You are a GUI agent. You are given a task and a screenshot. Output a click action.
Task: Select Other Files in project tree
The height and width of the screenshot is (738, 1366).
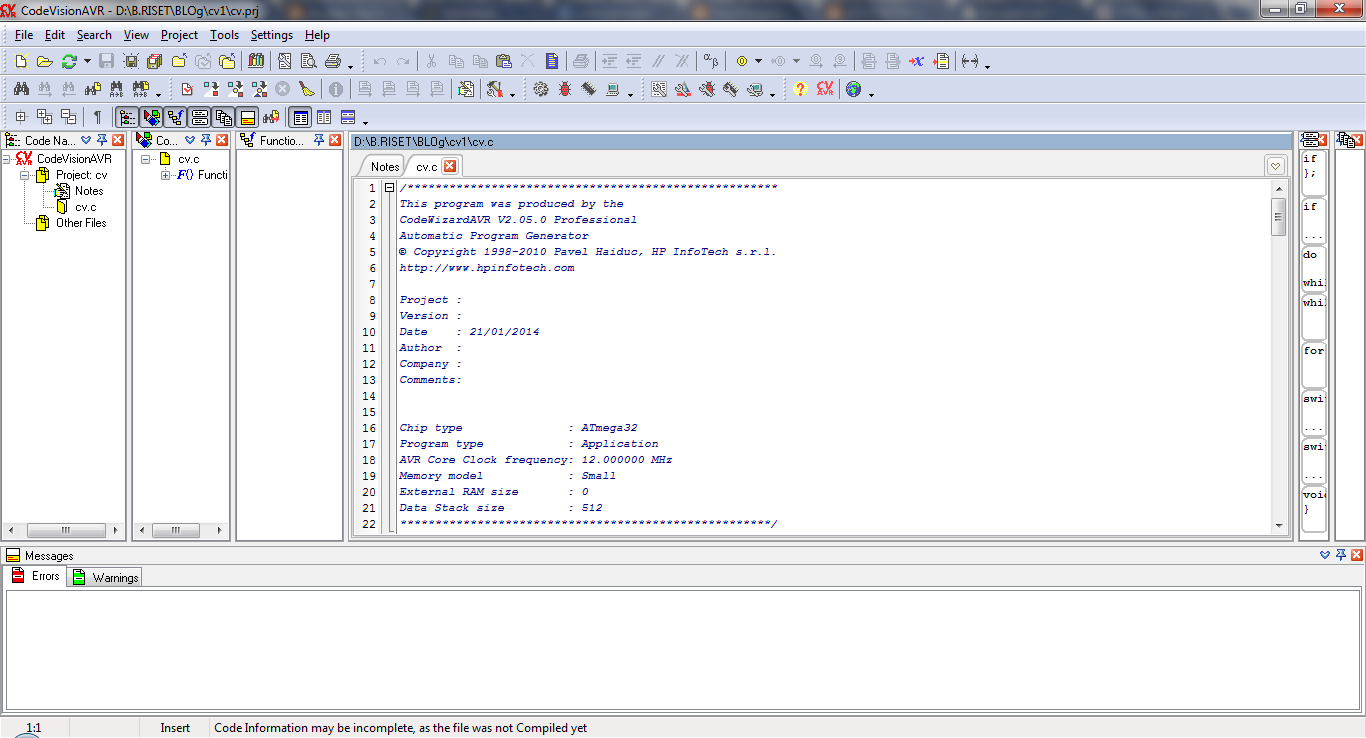tap(81, 223)
